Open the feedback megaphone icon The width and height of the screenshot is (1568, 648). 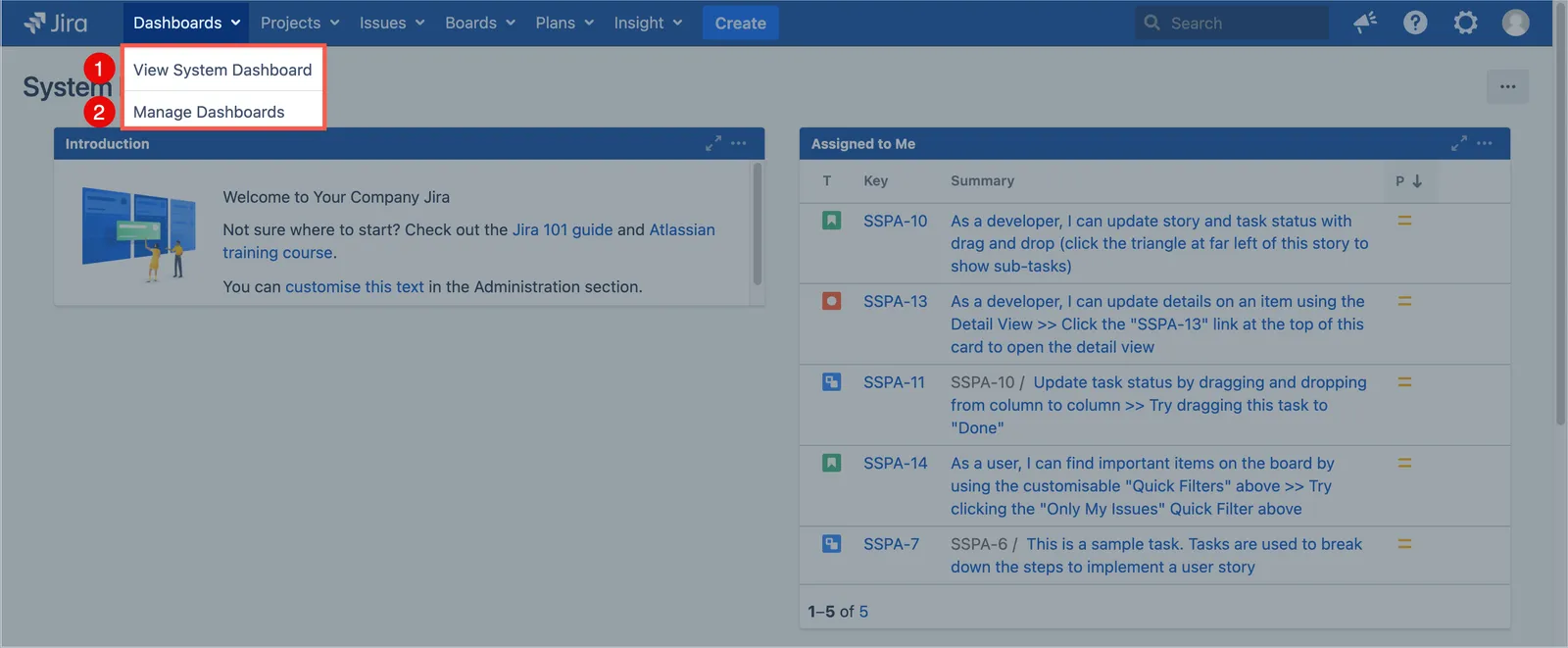(1365, 23)
